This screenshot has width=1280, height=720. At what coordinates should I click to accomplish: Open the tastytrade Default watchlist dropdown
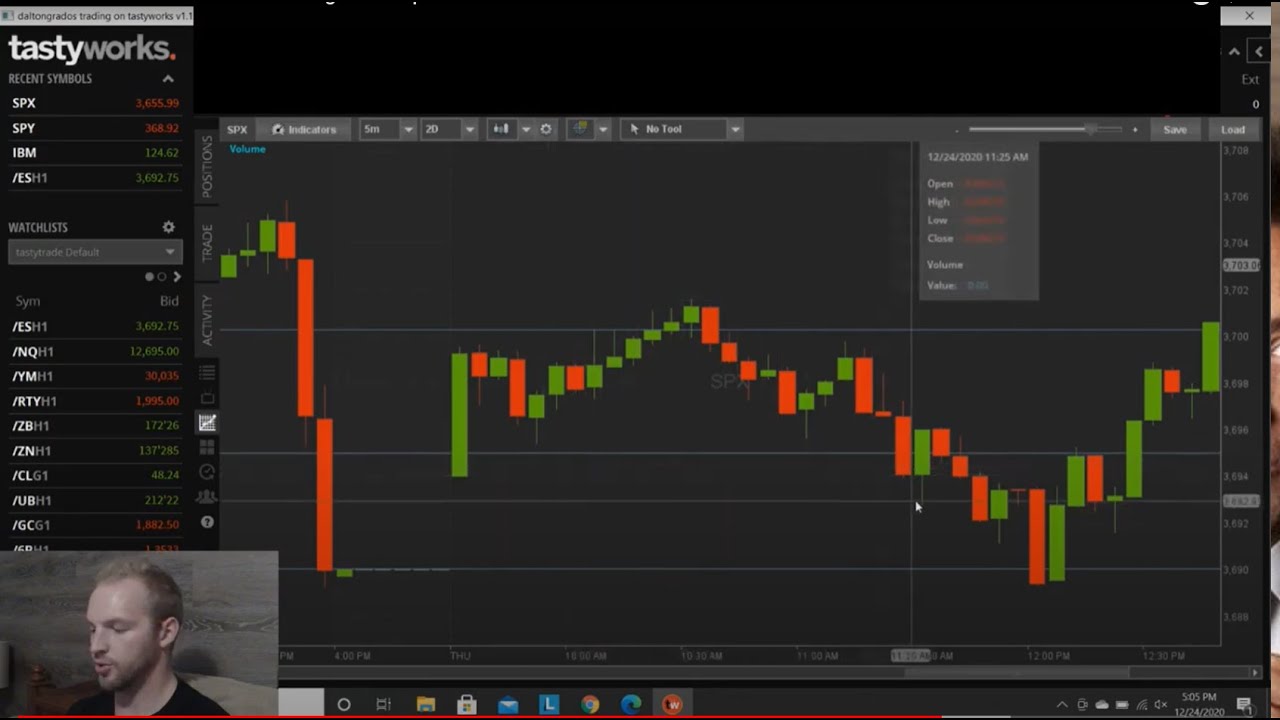click(94, 252)
